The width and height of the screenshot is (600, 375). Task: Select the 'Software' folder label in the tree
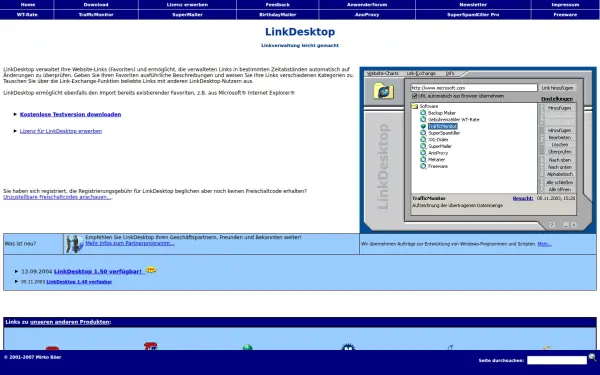tap(429, 106)
